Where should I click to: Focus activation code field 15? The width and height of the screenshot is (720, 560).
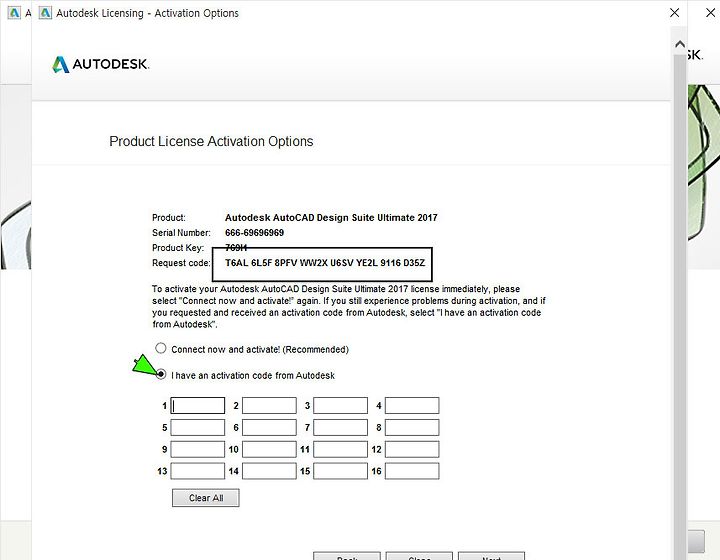click(x=340, y=471)
